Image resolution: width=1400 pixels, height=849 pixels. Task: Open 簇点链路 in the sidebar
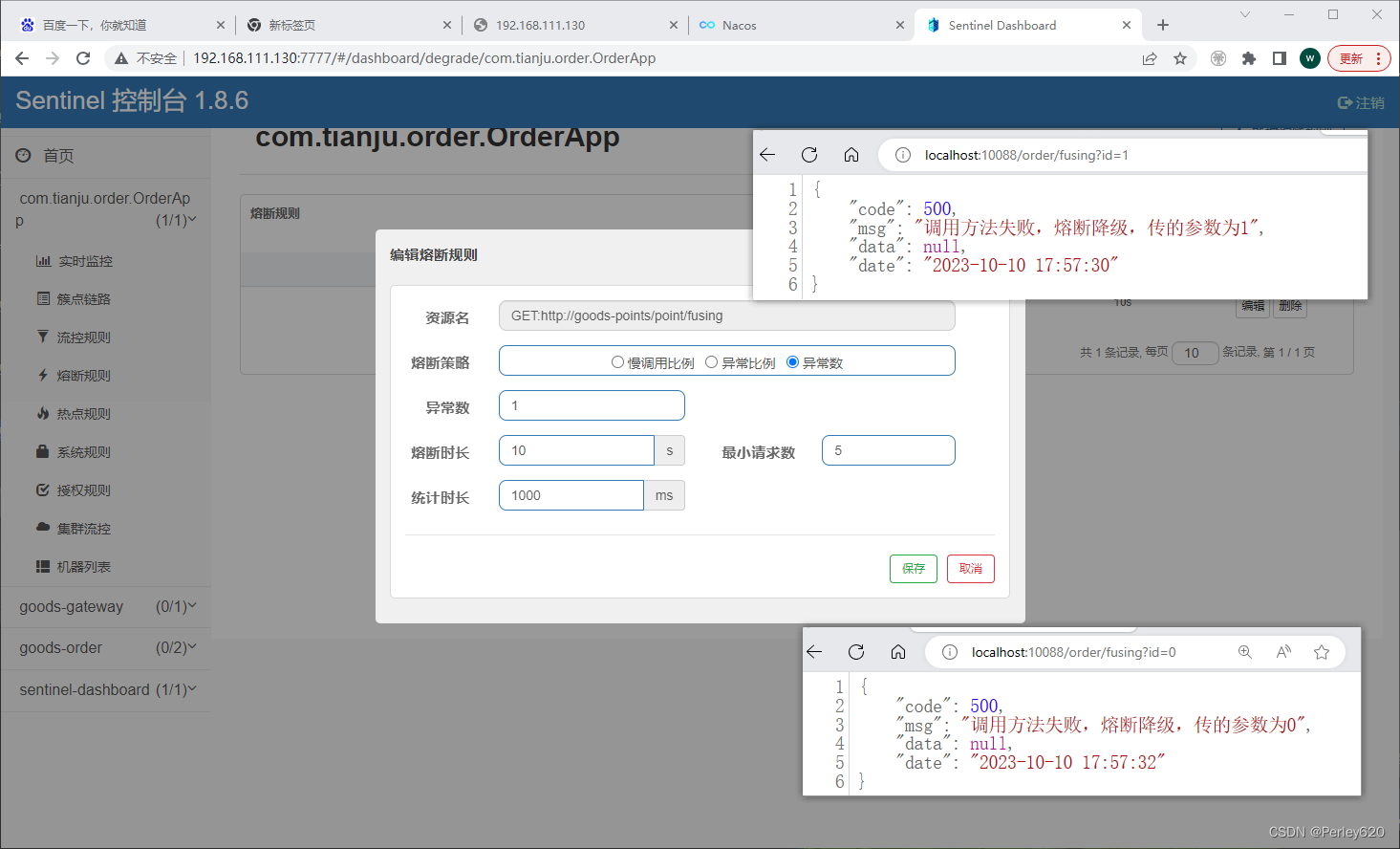point(74,299)
